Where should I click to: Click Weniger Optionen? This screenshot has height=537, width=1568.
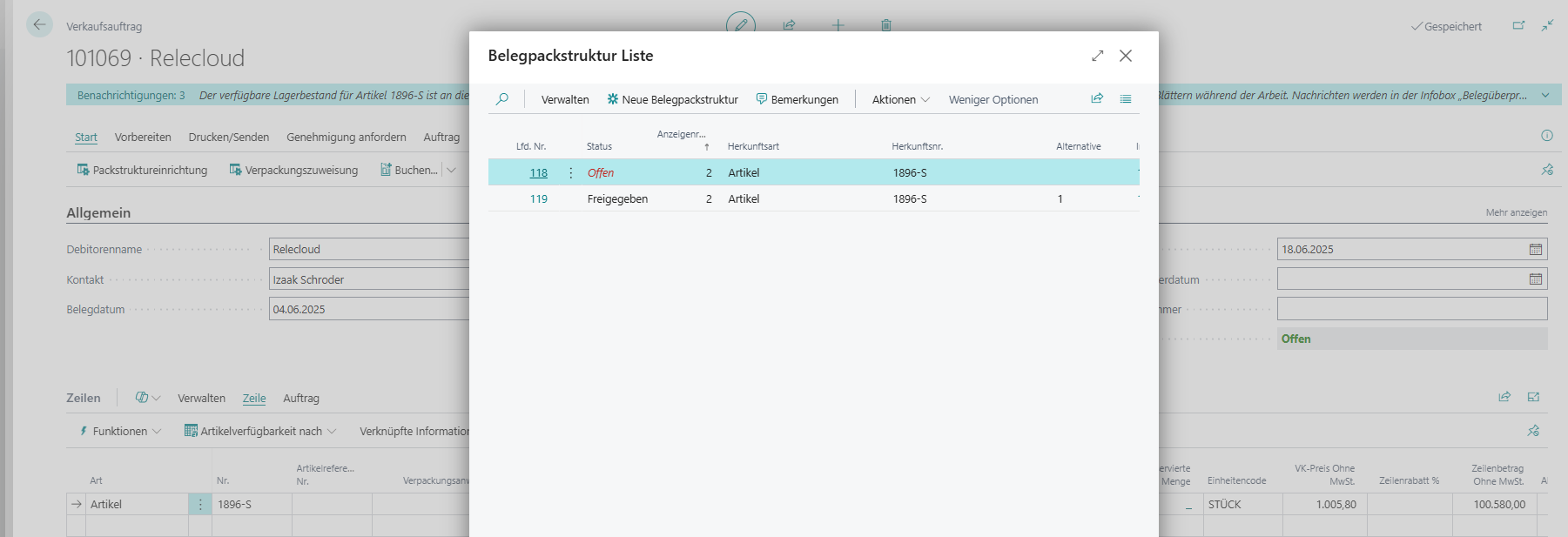993,99
